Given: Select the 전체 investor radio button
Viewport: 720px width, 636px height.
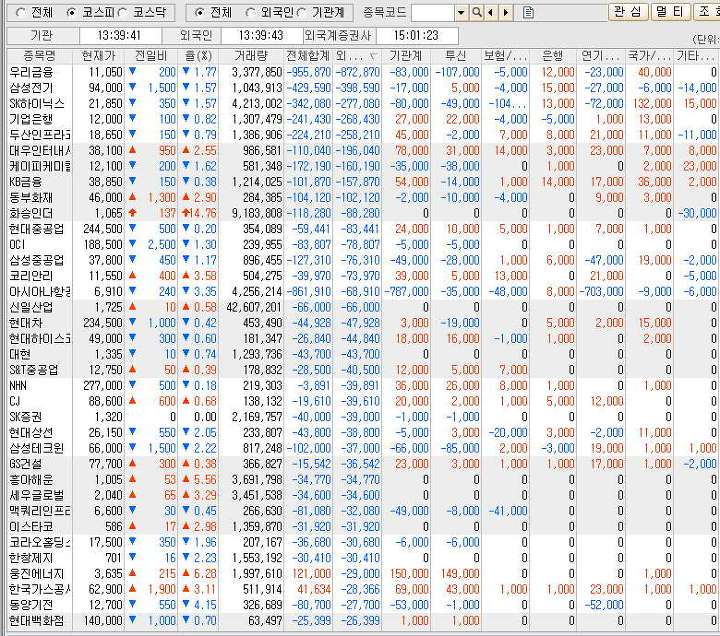Looking at the screenshot, I should 199,12.
